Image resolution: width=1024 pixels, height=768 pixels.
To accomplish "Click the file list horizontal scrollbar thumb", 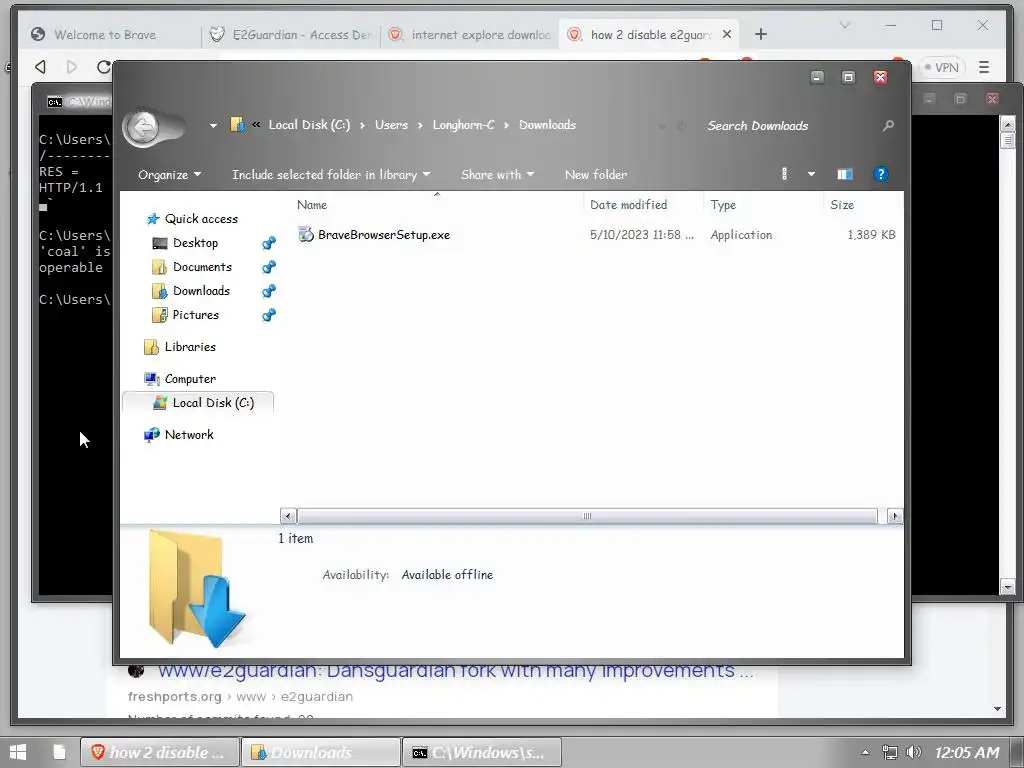I will tap(587, 516).
